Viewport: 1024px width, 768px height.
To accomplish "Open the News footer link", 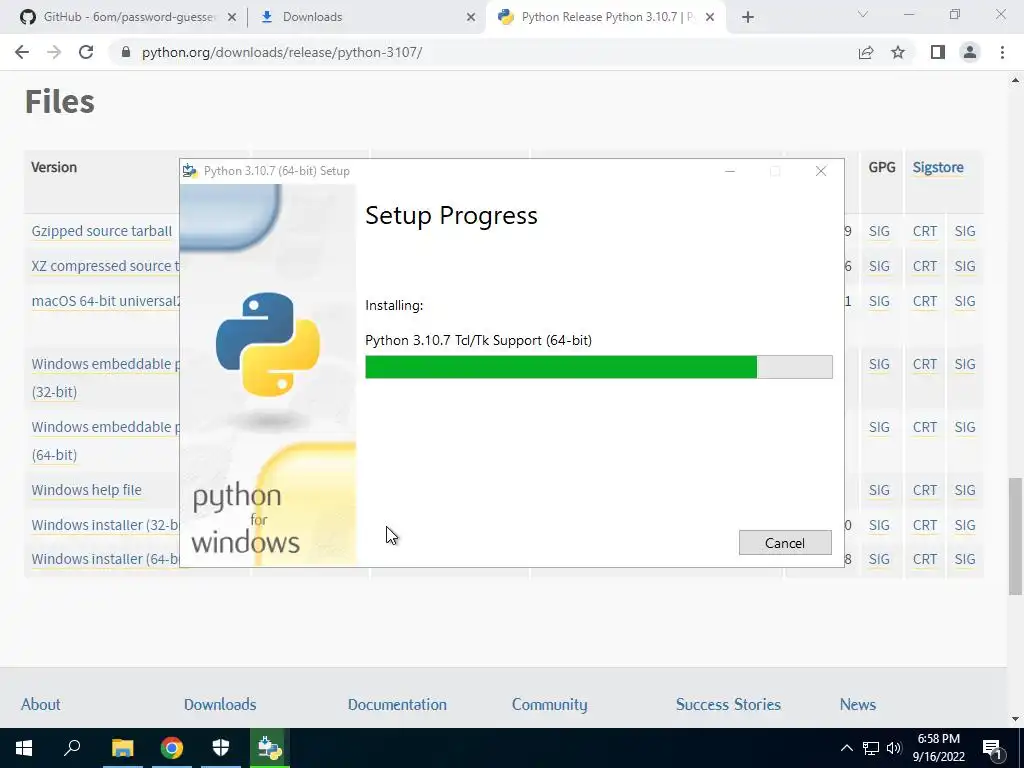I will [857, 705].
